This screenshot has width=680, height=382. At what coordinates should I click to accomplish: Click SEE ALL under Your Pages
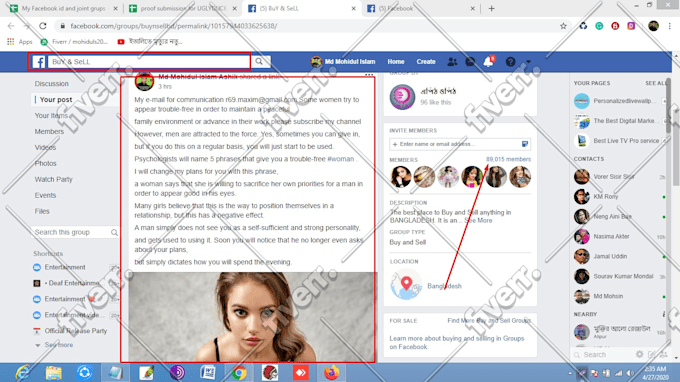[657, 83]
